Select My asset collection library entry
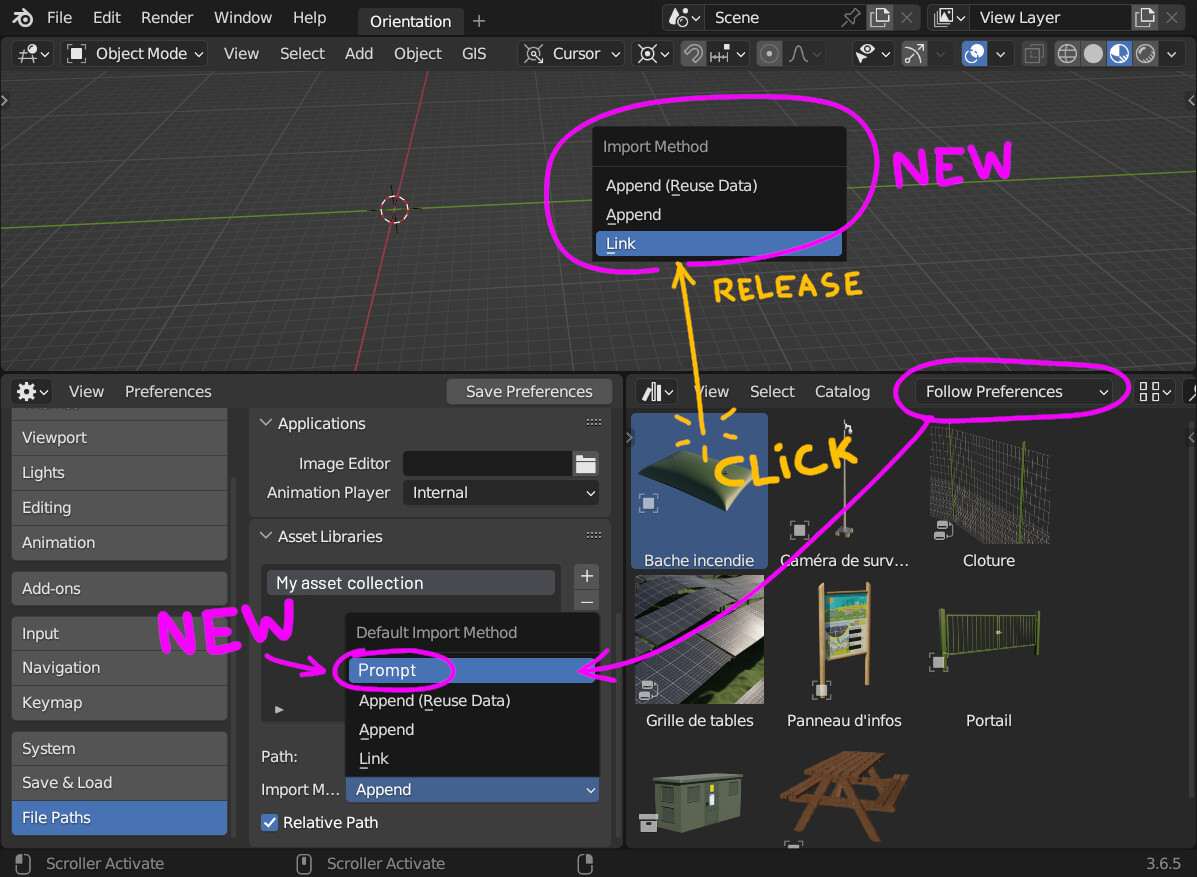This screenshot has width=1197, height=877. pyautogui.click(x=411, y=583)
